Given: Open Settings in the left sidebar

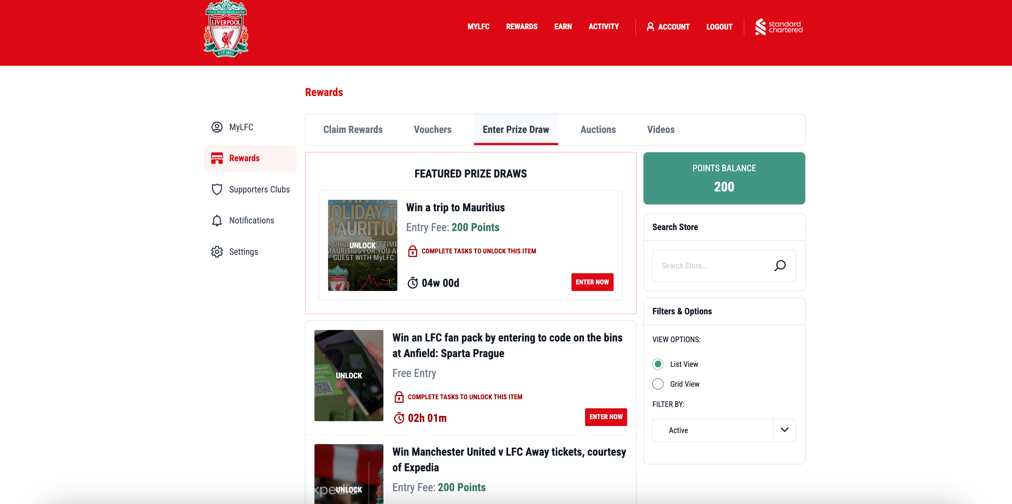Looking at the screenshot, I should coord(250,252).
